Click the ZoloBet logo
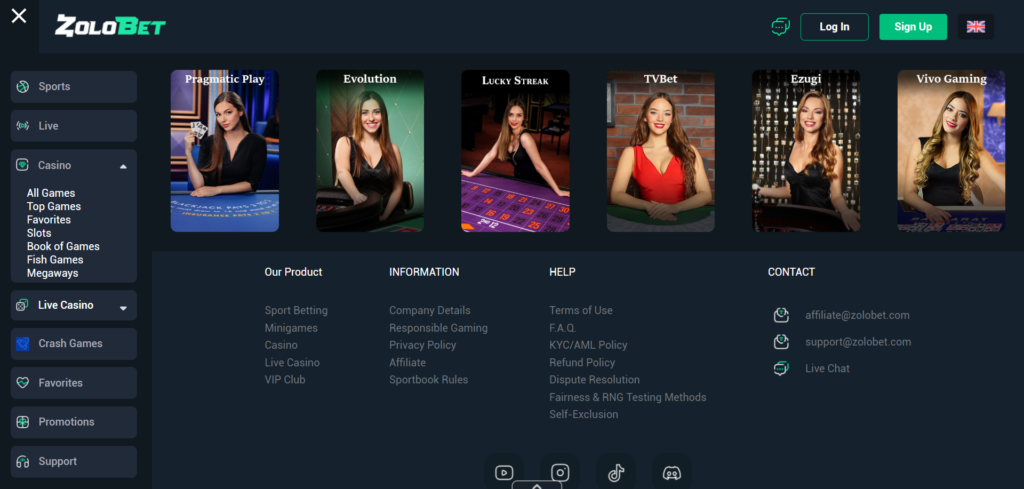The image size is (1024, 489). pyautogui.click(x=110, y=26)
